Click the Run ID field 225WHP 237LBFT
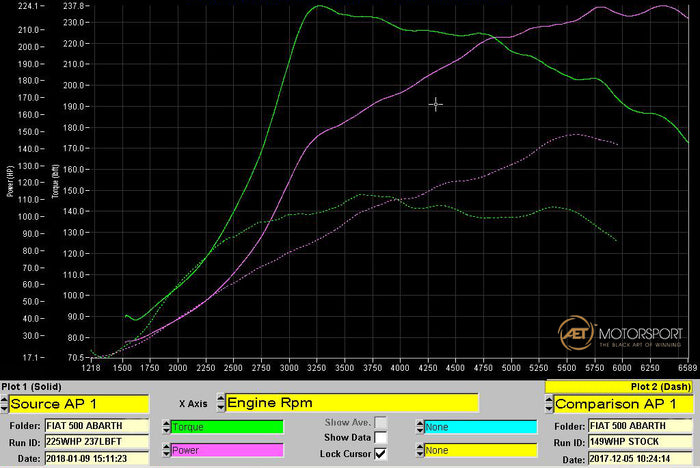Viewport: 700px width, 468px height. pyautogui.click(x=96, y=441)
